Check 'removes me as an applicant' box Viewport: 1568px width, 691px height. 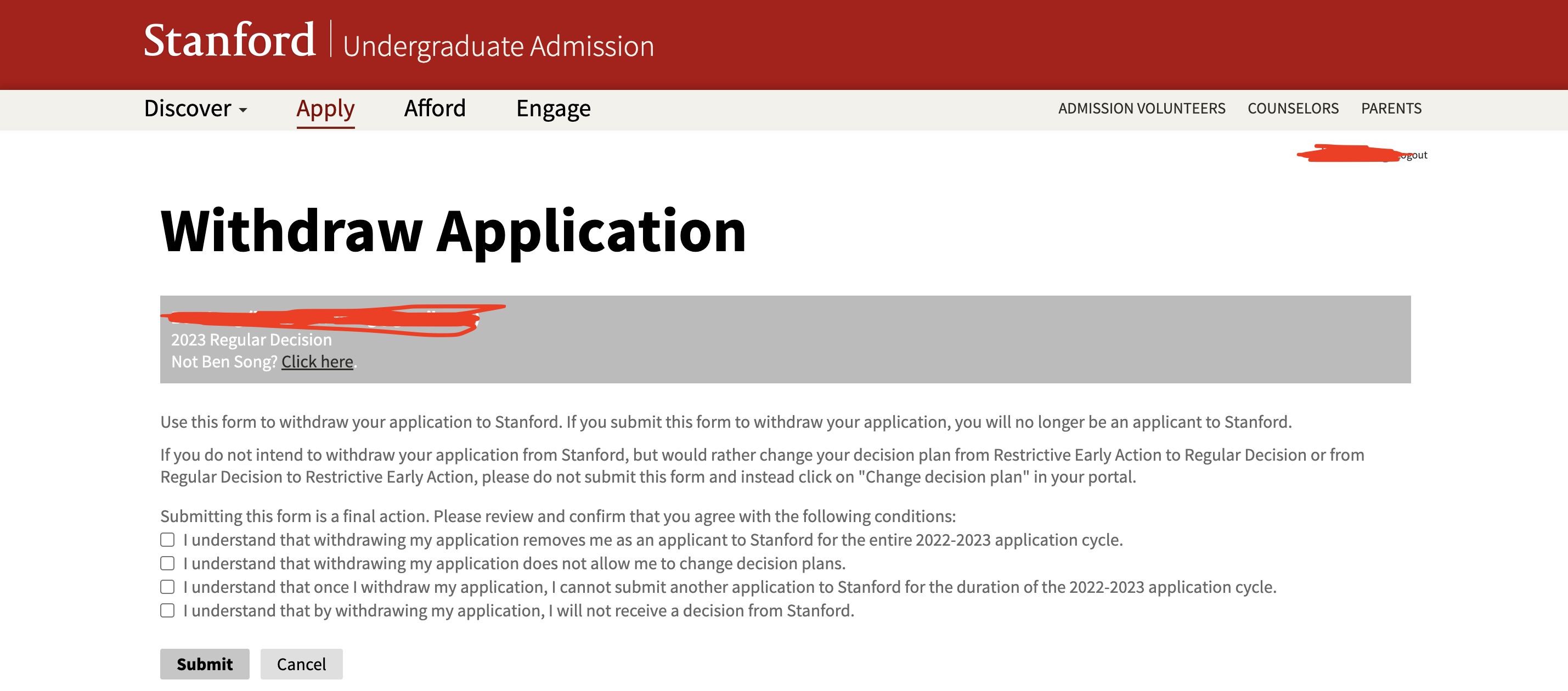point(167,540)
